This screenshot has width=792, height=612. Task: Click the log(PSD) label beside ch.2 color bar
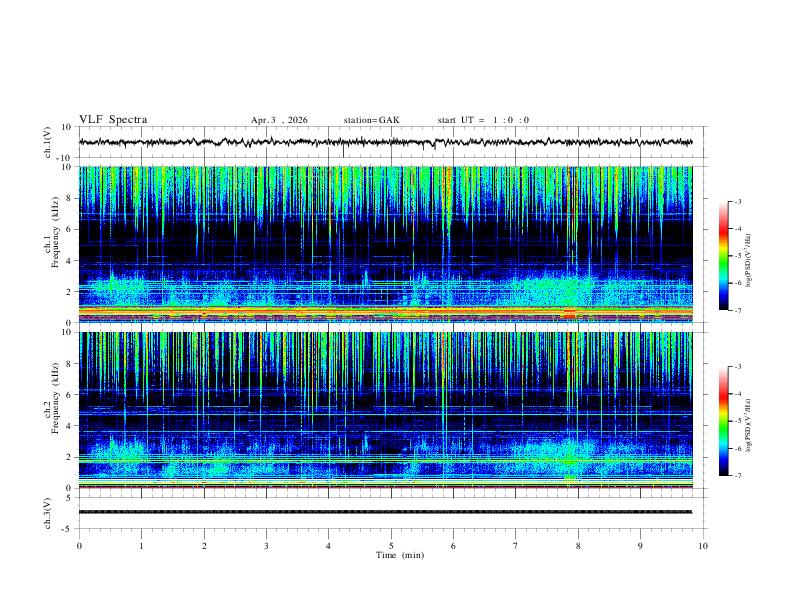[x=749, y=426]
